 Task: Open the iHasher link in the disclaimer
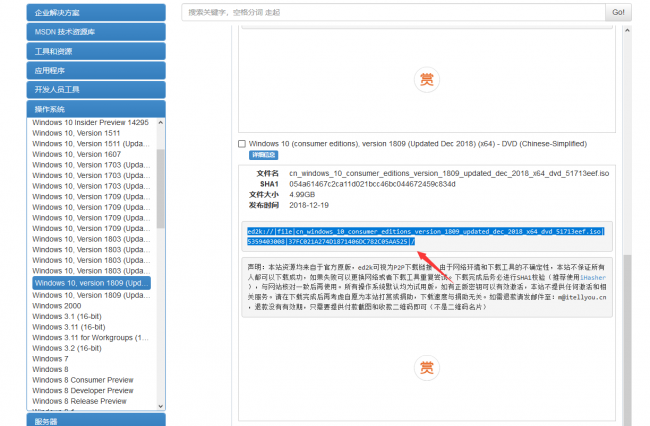(593, 277)
